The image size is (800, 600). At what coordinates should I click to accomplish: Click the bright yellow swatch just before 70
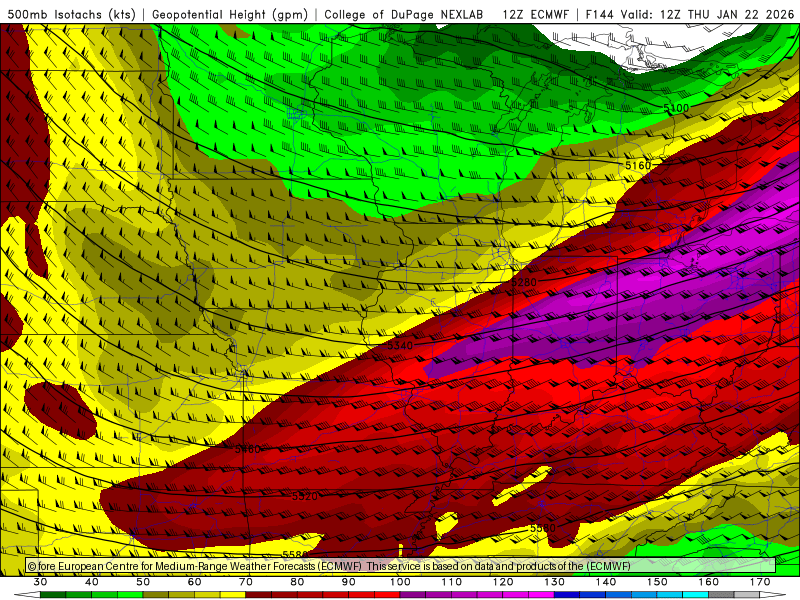(233, 595)
